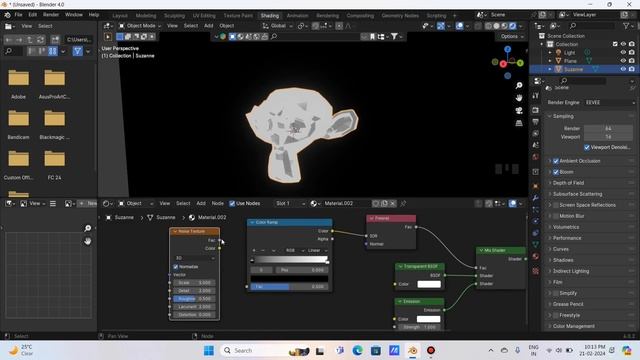Viewport: 640px width, 360px height.
Task: Uncheck Use Nodes checkbox
Action: click(x=232, y=203)
